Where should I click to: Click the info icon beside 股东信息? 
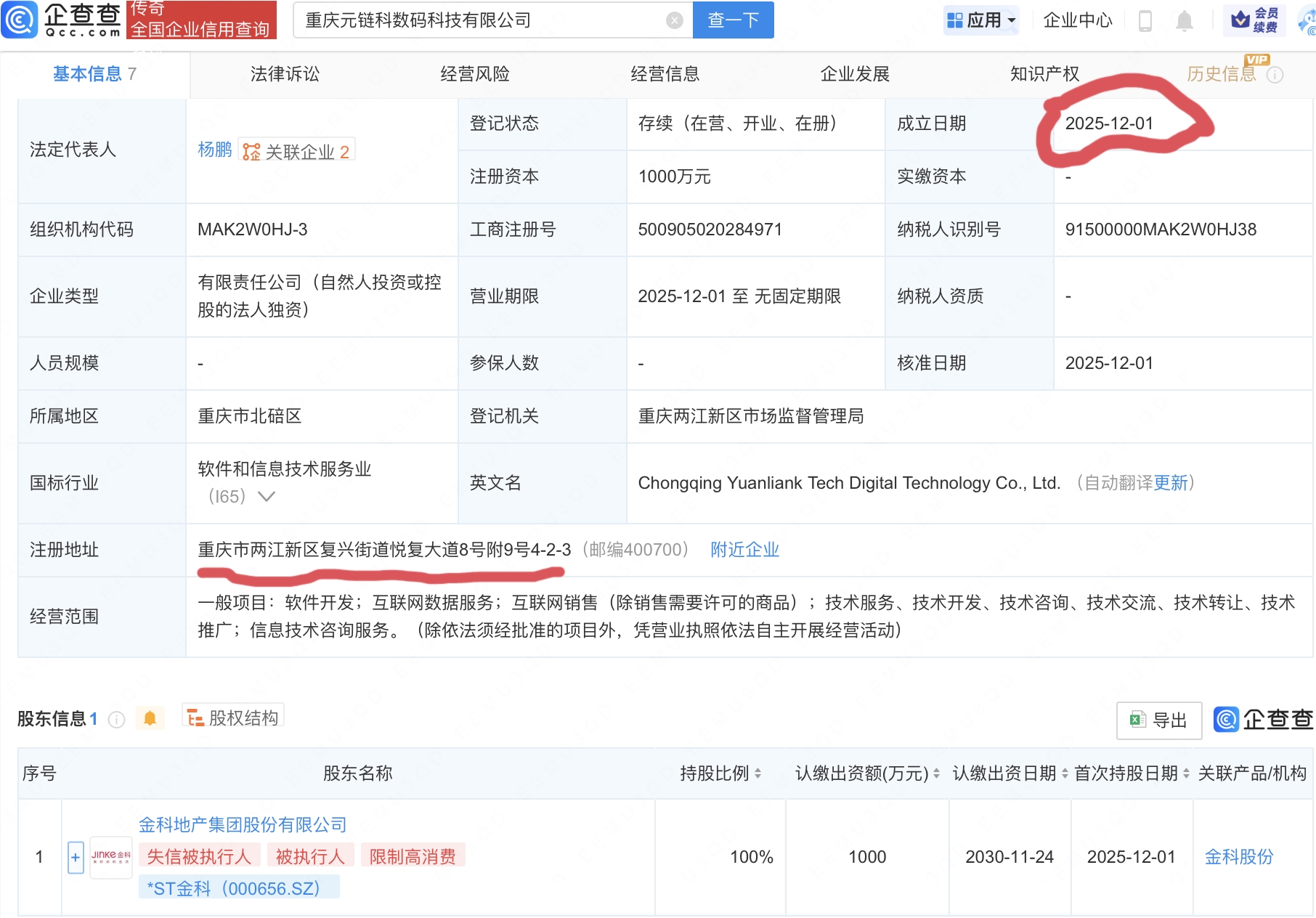(116, 719)
